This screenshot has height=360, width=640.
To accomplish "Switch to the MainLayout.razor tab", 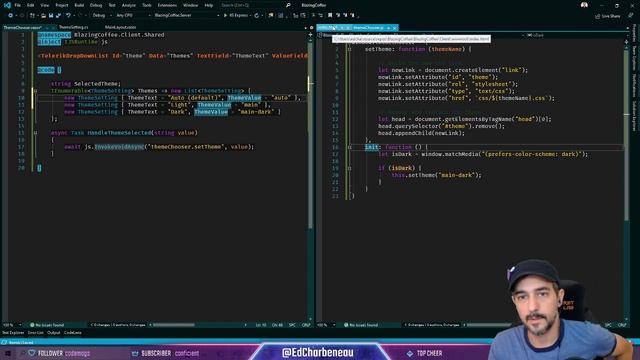I will click(120, 27).
